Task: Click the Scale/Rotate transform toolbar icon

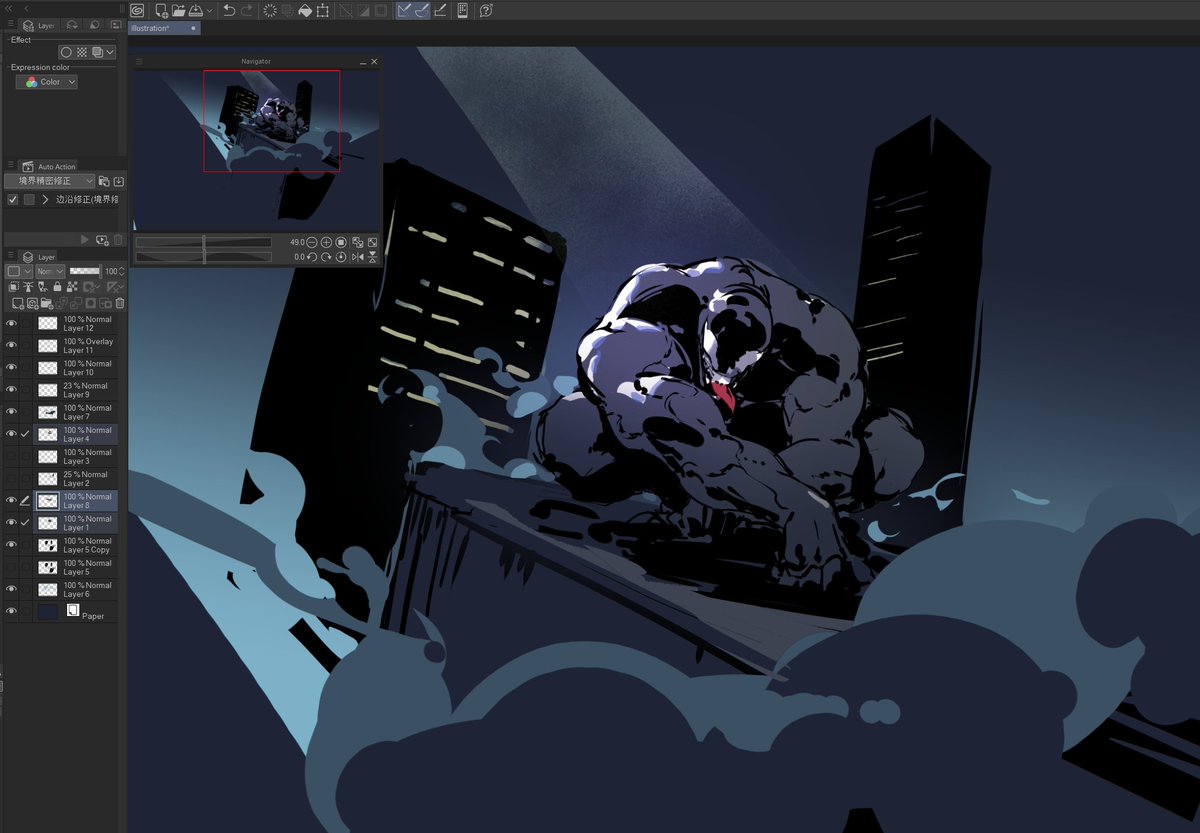Action: tap(323, 10)
